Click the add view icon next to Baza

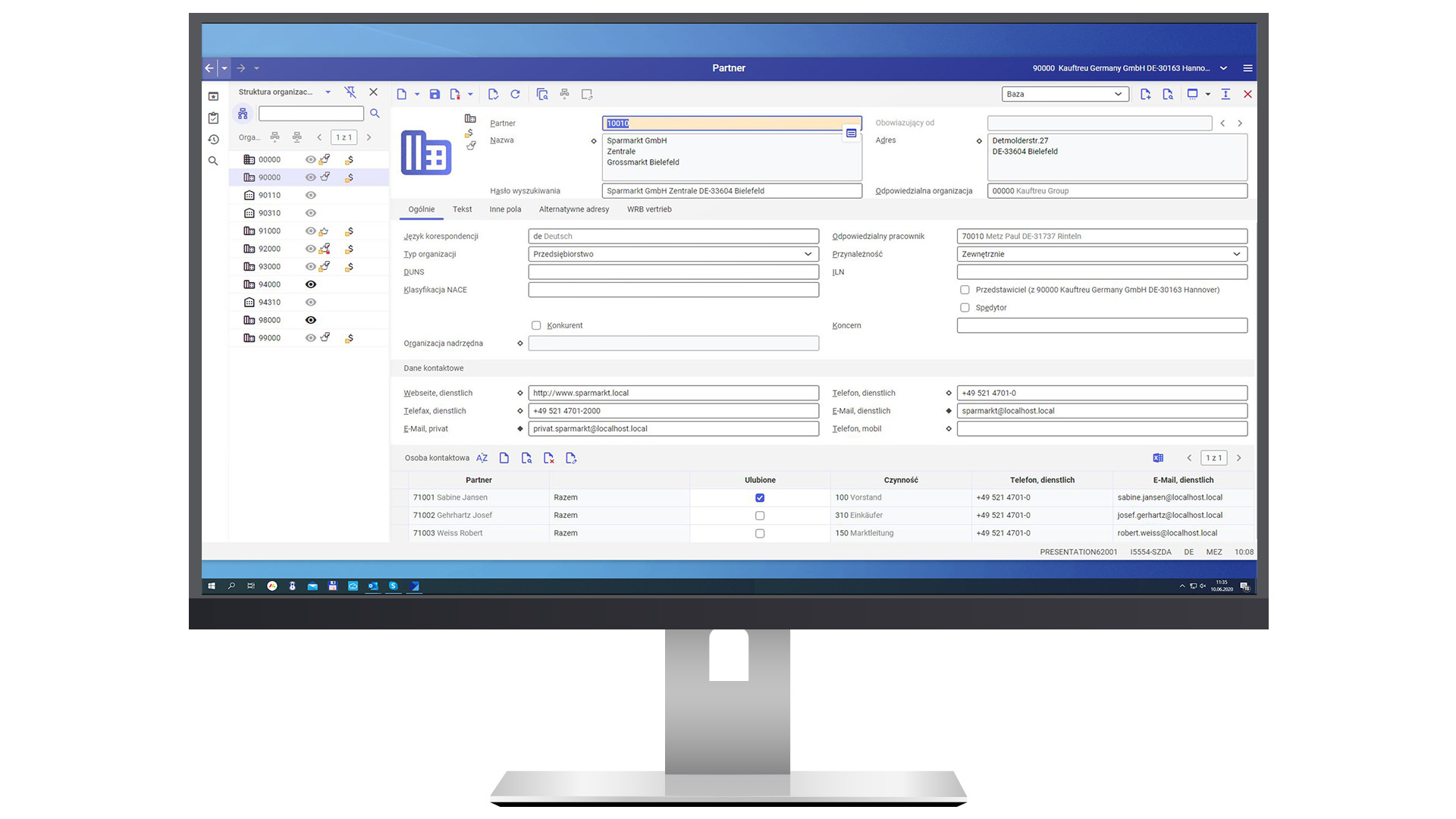point(1145,94)
